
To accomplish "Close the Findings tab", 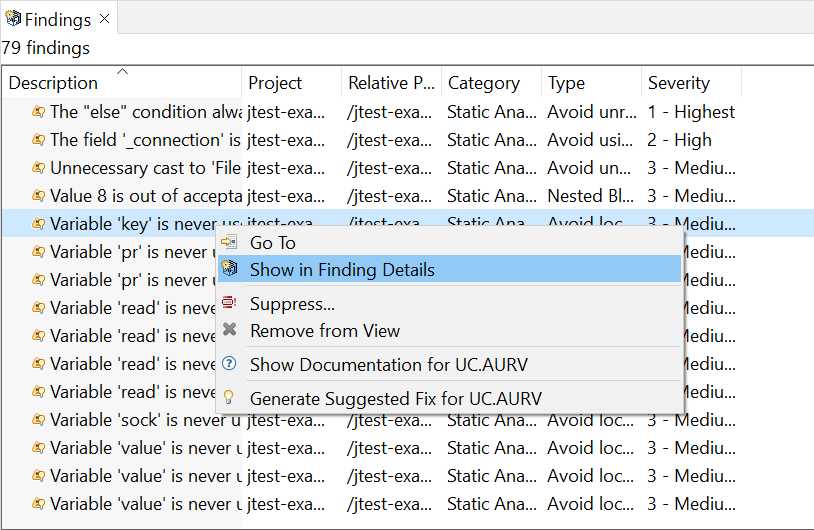I will [104, 19].
